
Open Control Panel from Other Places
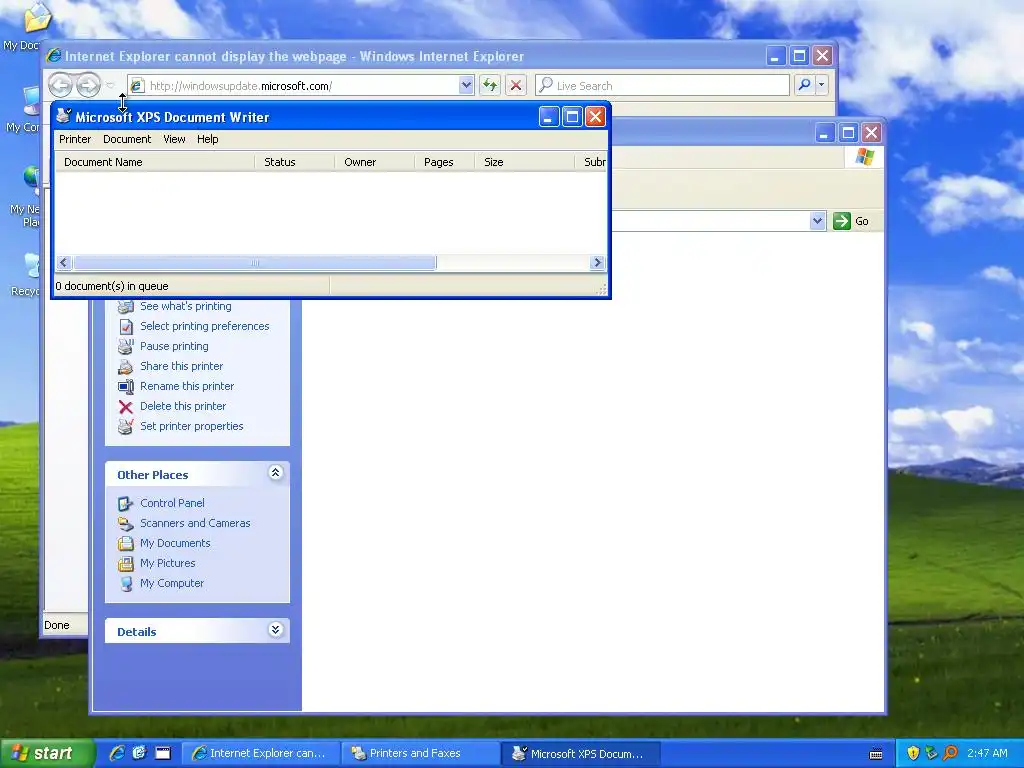(x=172, y=503)
